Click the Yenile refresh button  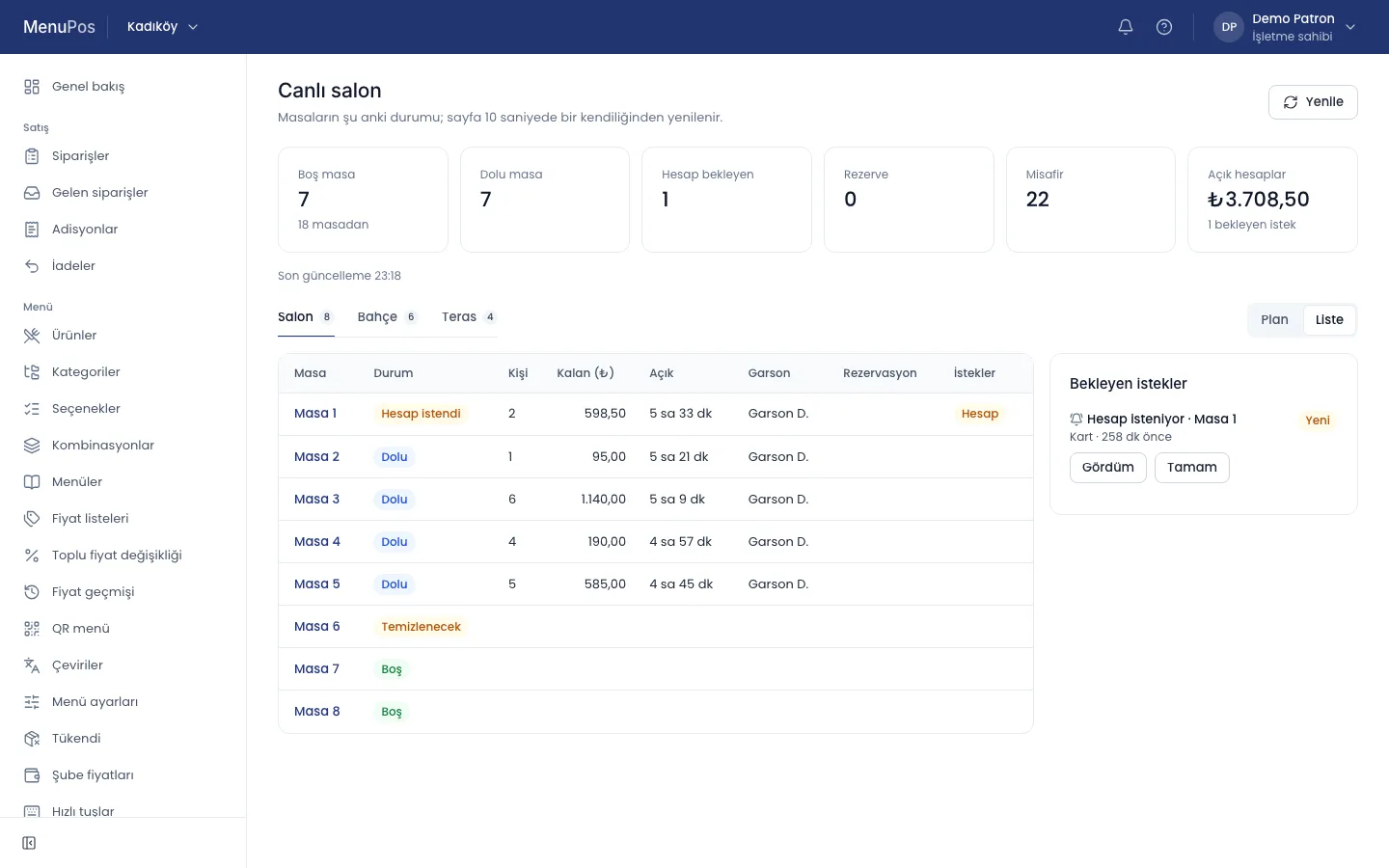(x=1313, y=102)
